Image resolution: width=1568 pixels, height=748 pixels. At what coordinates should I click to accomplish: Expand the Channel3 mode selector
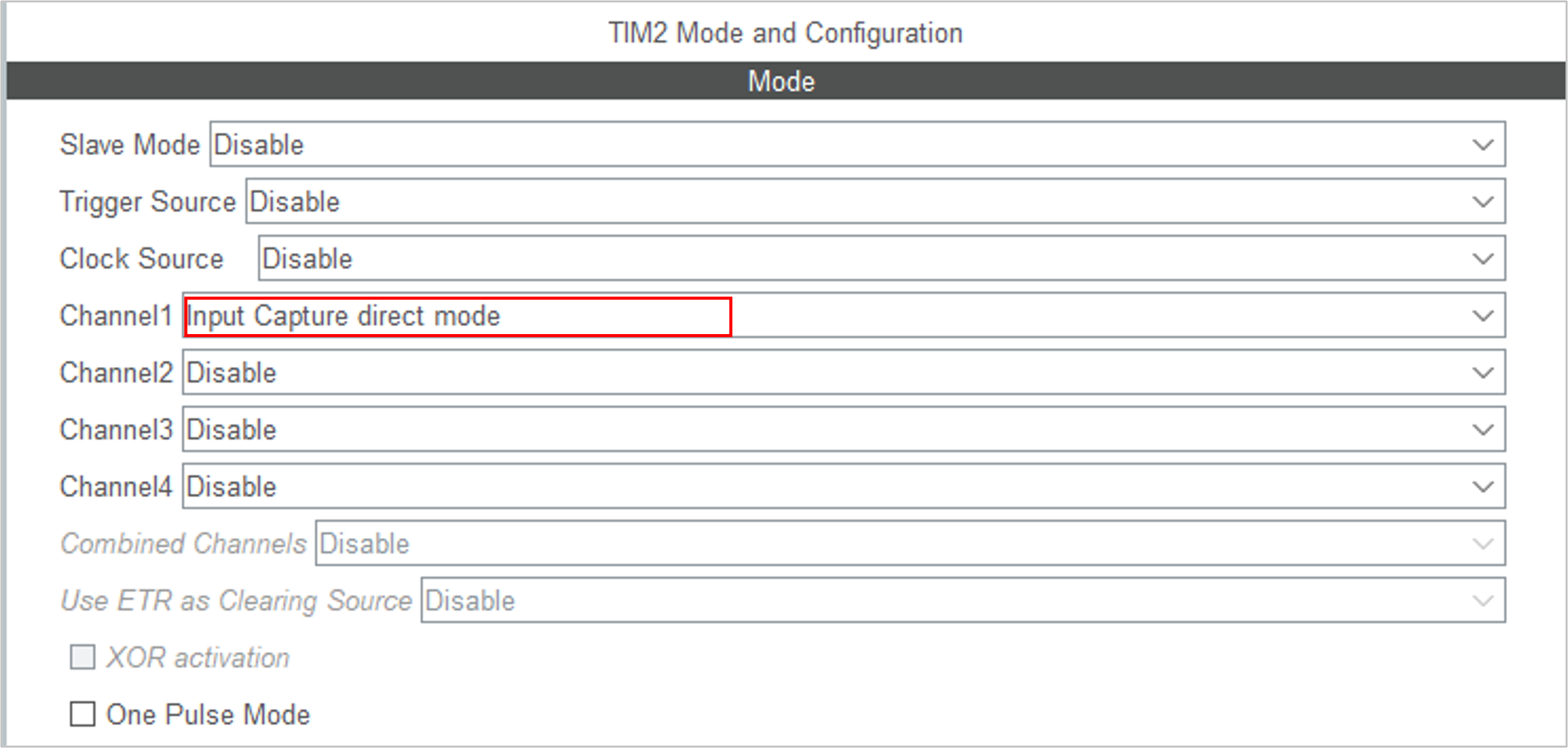843,429
